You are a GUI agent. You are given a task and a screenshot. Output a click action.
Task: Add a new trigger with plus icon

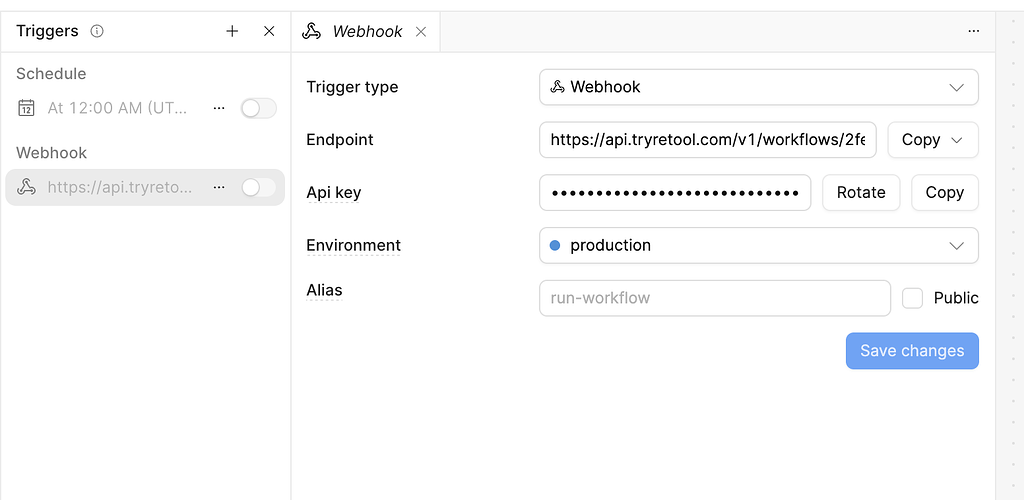tap(232, 31)
